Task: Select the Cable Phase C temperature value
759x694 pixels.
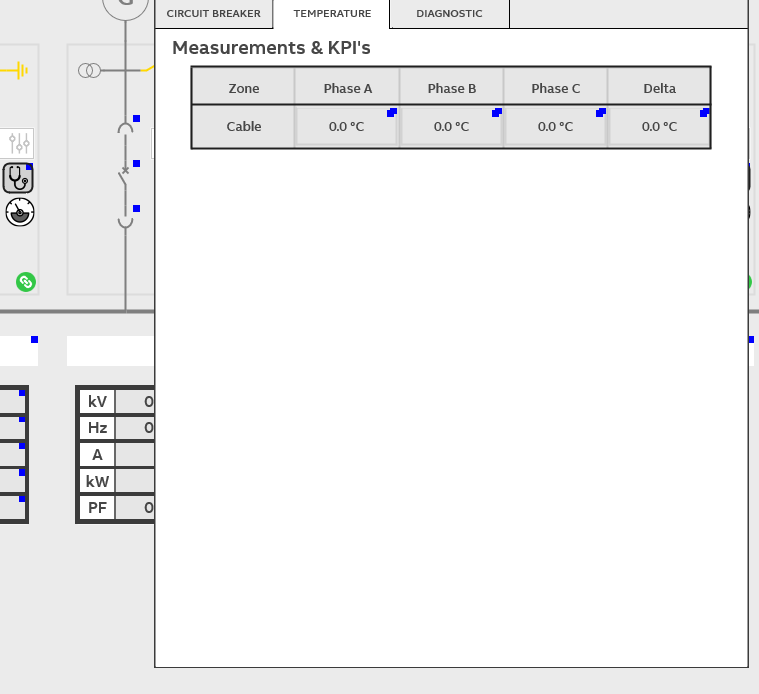Action: coord(555,127)
